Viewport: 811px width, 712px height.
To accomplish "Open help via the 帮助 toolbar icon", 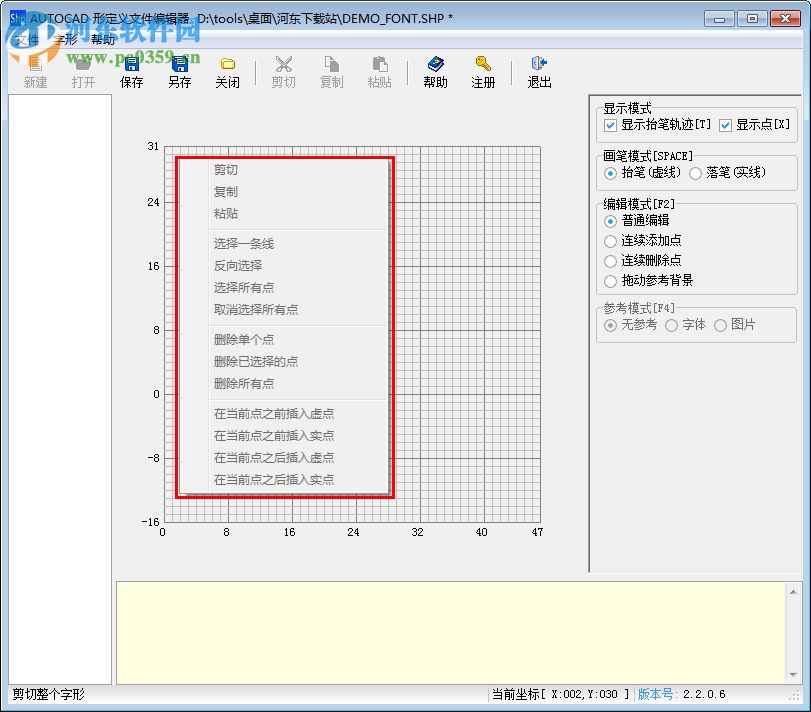I will (435, 70).
